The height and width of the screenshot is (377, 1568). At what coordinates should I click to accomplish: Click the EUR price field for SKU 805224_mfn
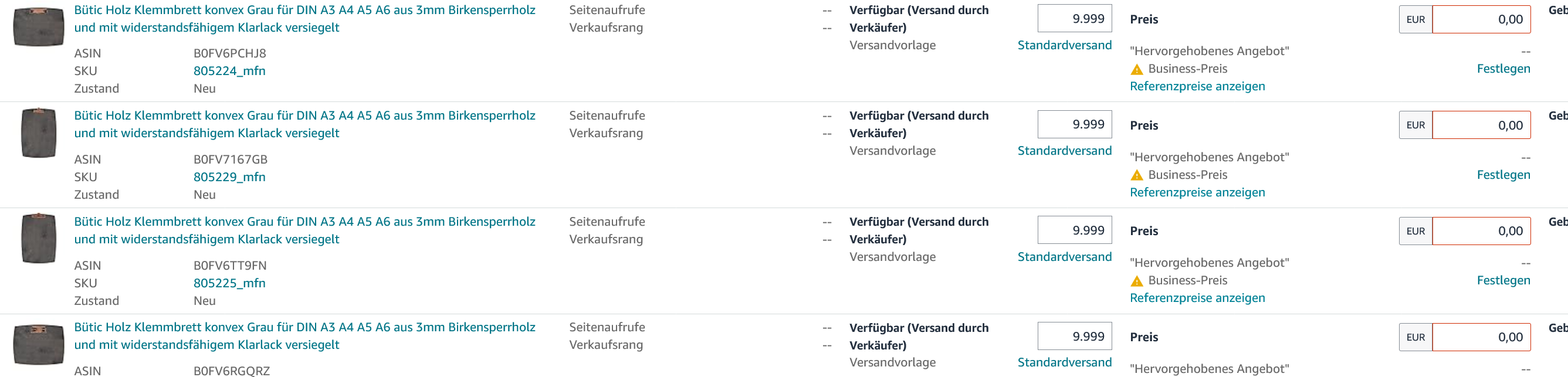pos(1481,19)
